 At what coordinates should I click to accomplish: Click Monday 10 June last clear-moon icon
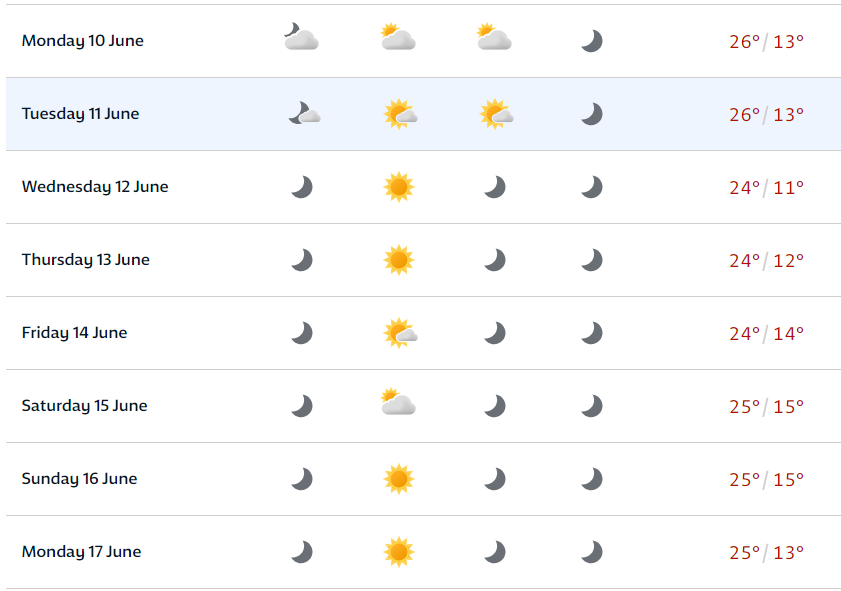click(592, 41)
